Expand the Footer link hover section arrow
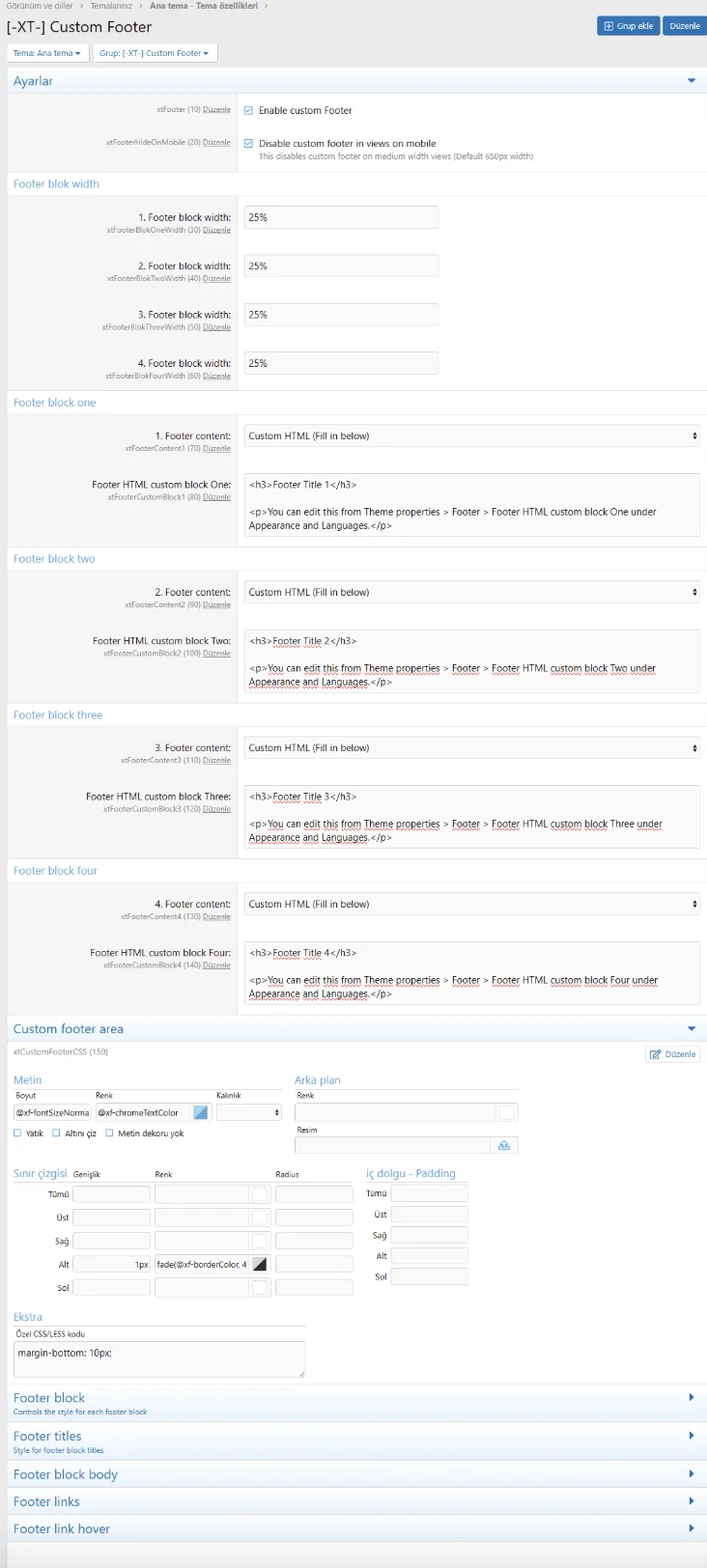This screenshot has height=1568, width=707. point(691,1528)
